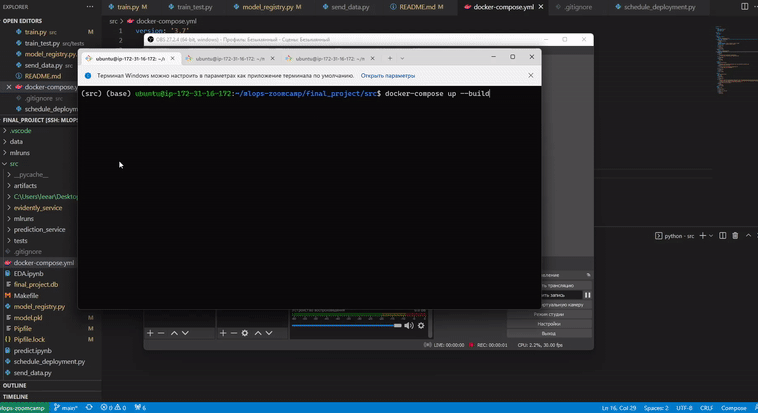
Task: Open the OBS audio mixer gear settings
Action: point(421,325)
